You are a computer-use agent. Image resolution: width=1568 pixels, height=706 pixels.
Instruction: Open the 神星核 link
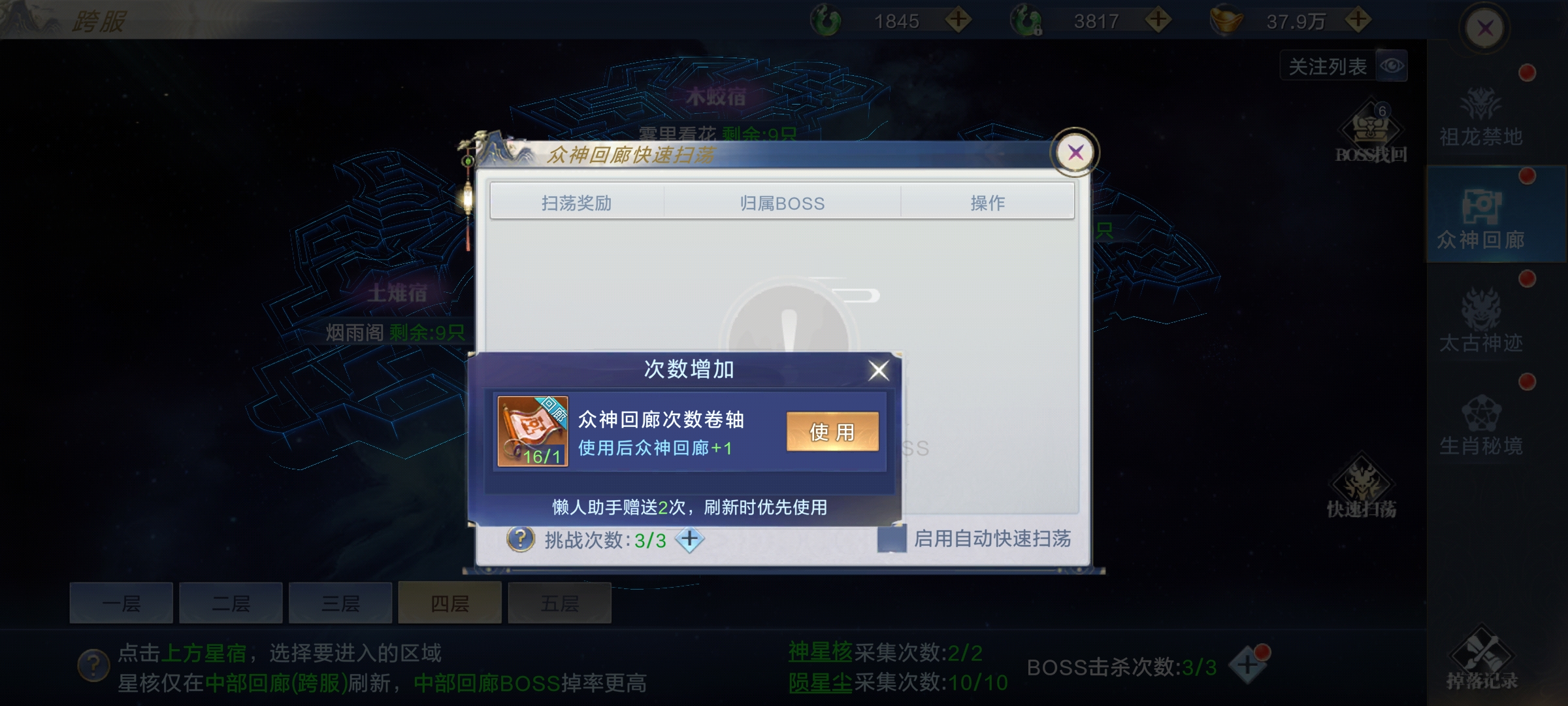[x=821, y=652]
